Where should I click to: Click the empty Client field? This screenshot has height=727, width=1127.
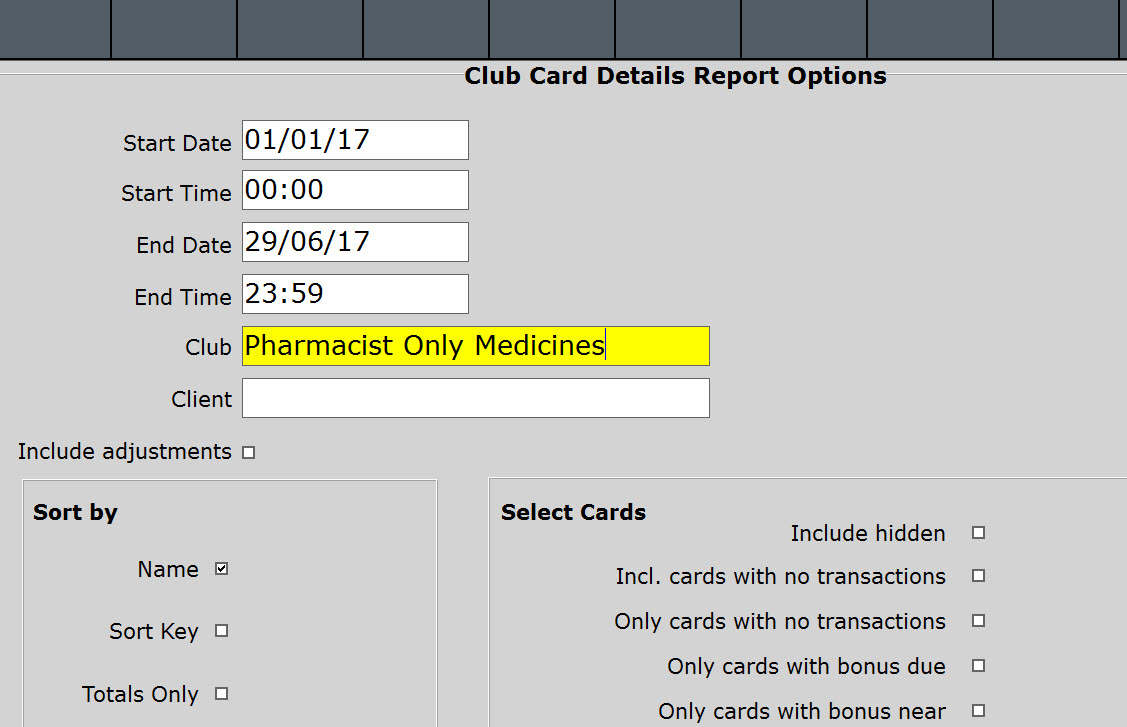pyautogui.click(x=476, y=398)
